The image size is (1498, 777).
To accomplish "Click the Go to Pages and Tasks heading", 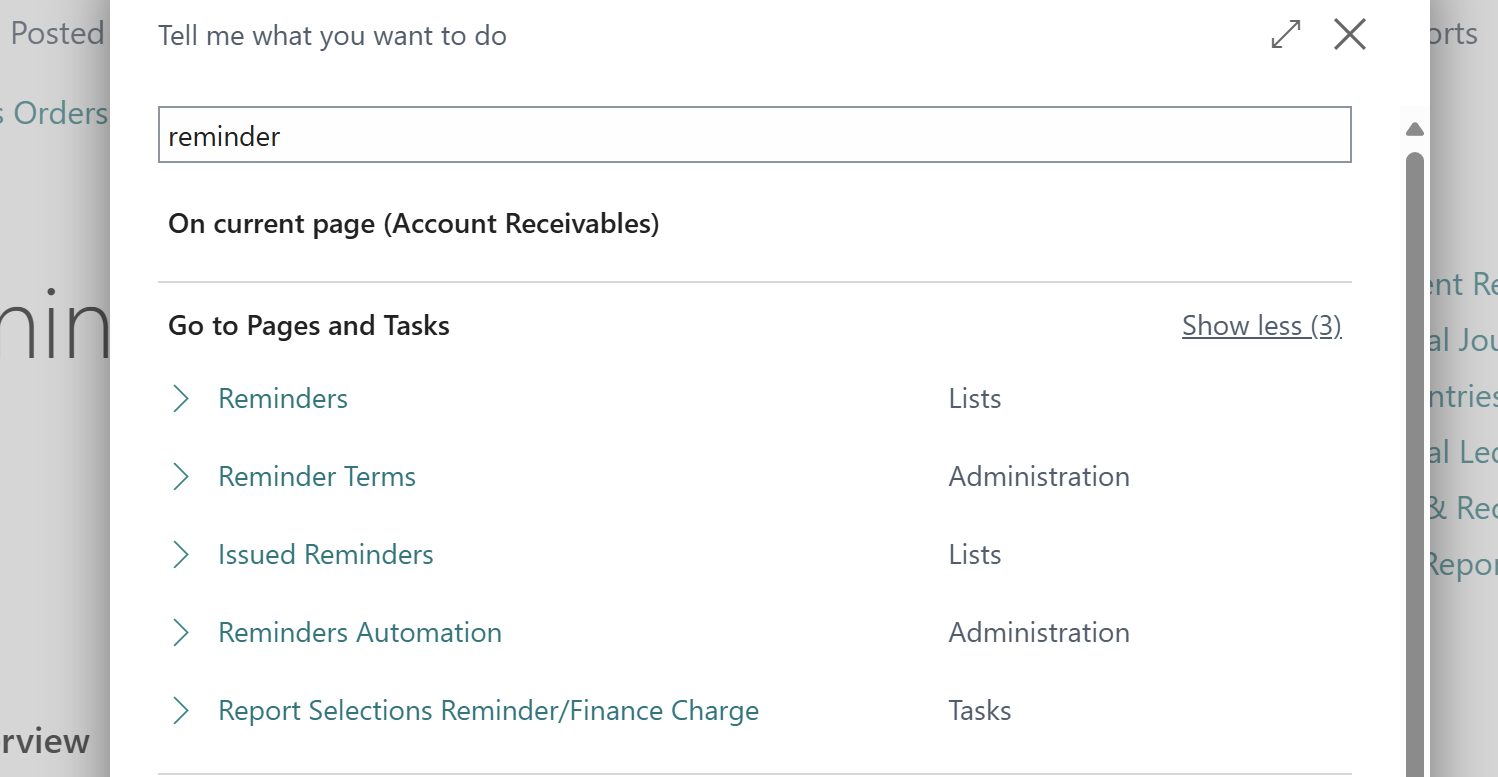I will tap(309, 325).
